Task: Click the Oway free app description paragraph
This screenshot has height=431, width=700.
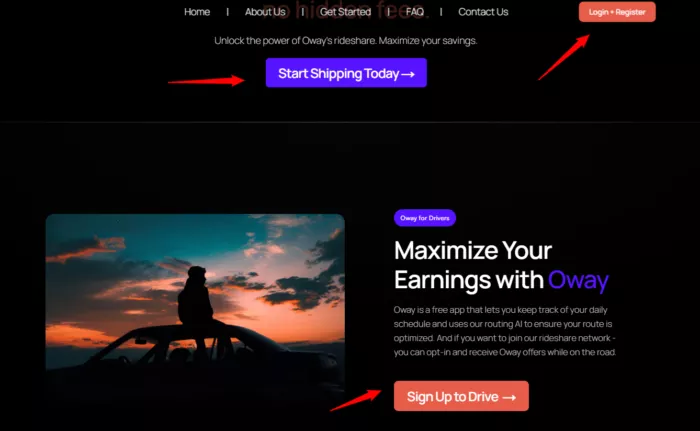Action: tap(505, 331)
